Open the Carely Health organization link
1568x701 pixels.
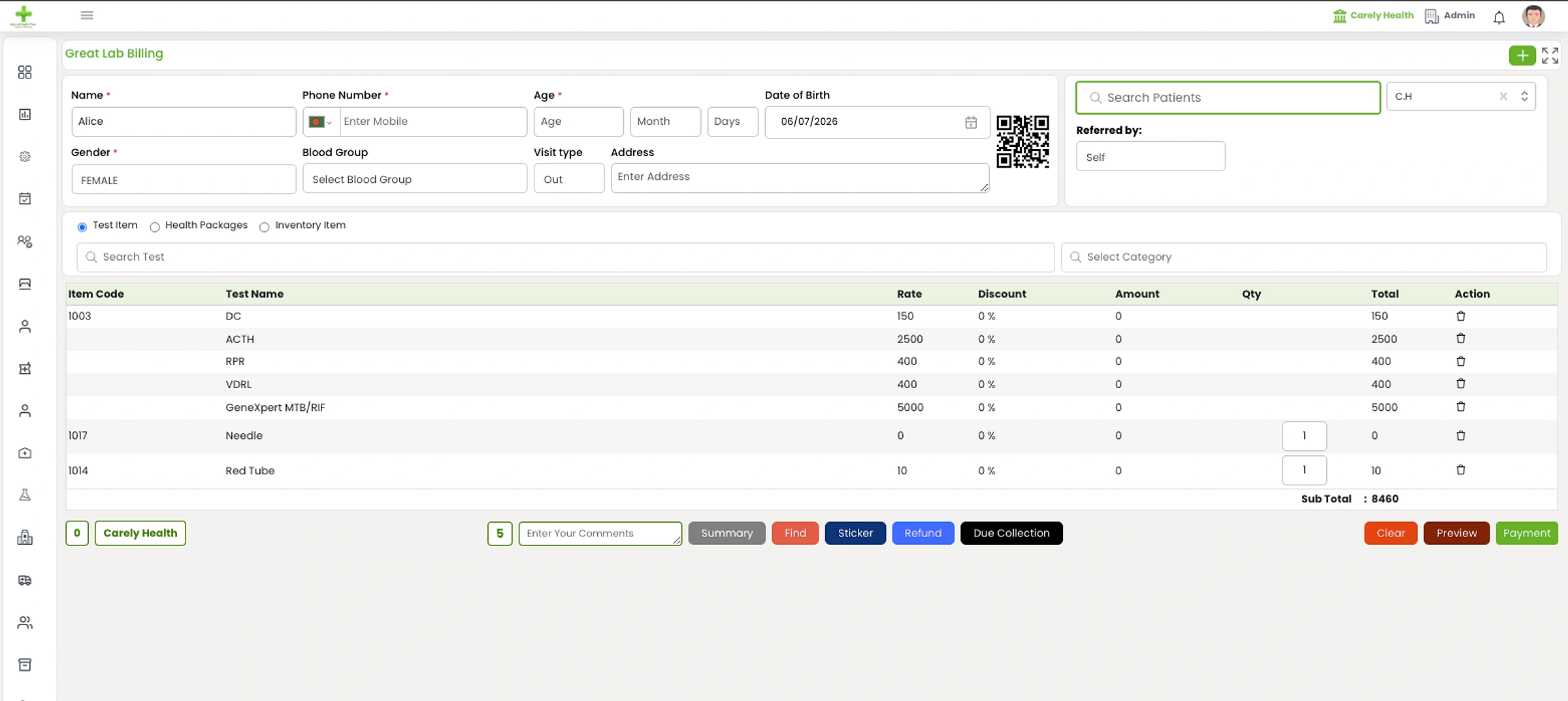(x=1373, y=16)
